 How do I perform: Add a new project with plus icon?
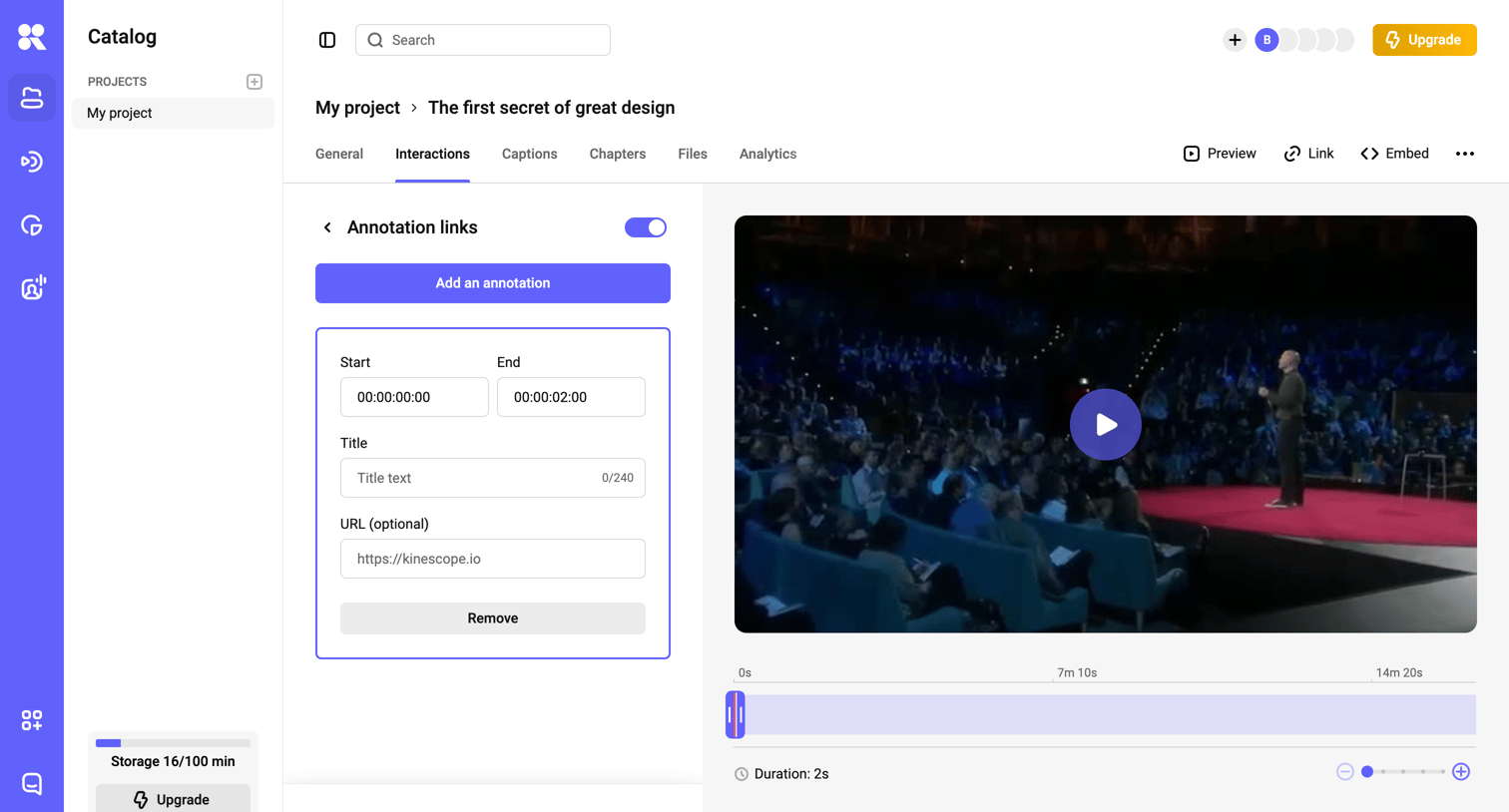pos(254,82)
